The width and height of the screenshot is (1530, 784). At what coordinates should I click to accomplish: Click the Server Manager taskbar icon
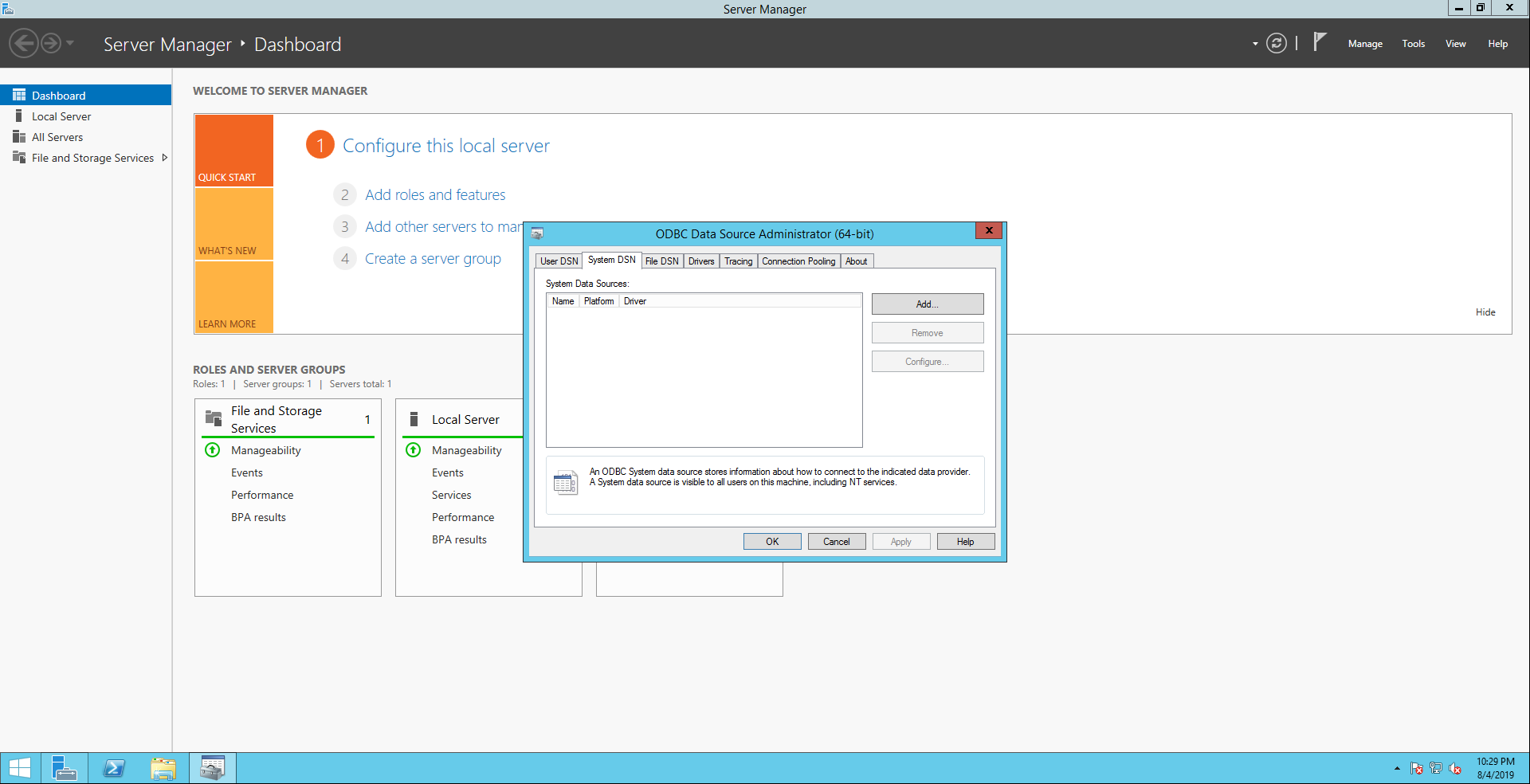point(64,768)
